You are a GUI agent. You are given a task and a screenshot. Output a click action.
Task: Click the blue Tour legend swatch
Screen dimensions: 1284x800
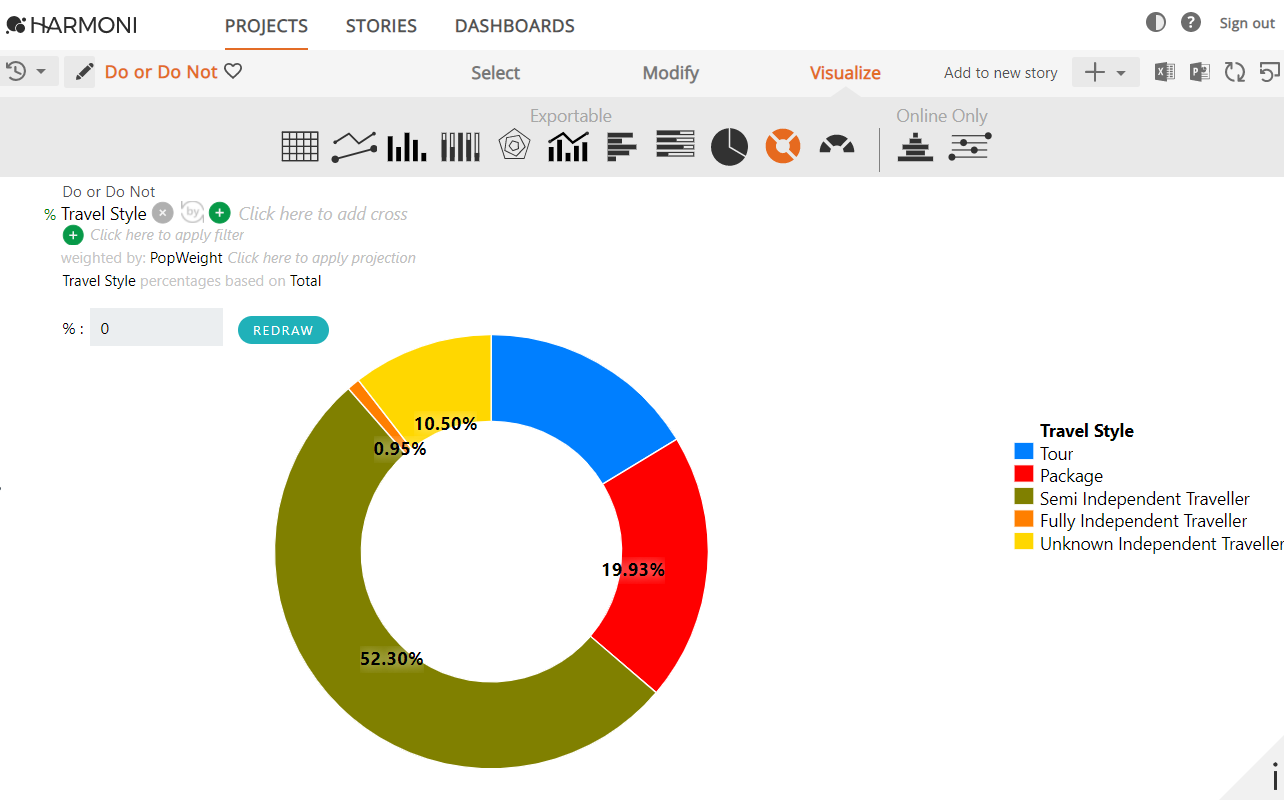click(1024, 453)
